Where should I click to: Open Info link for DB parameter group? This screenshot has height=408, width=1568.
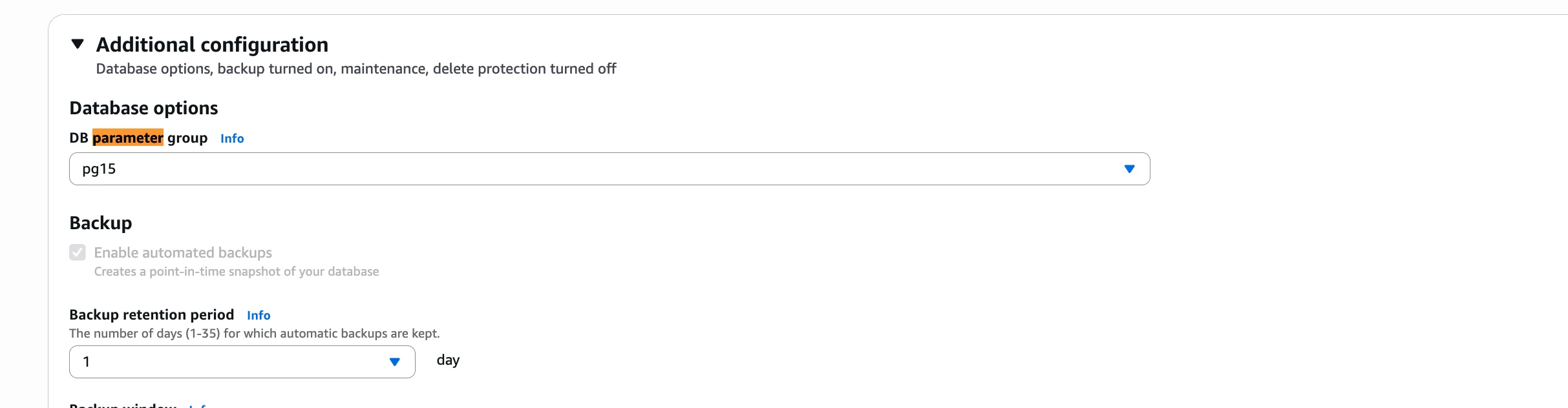pyautogui.click(x=232, y=139)
